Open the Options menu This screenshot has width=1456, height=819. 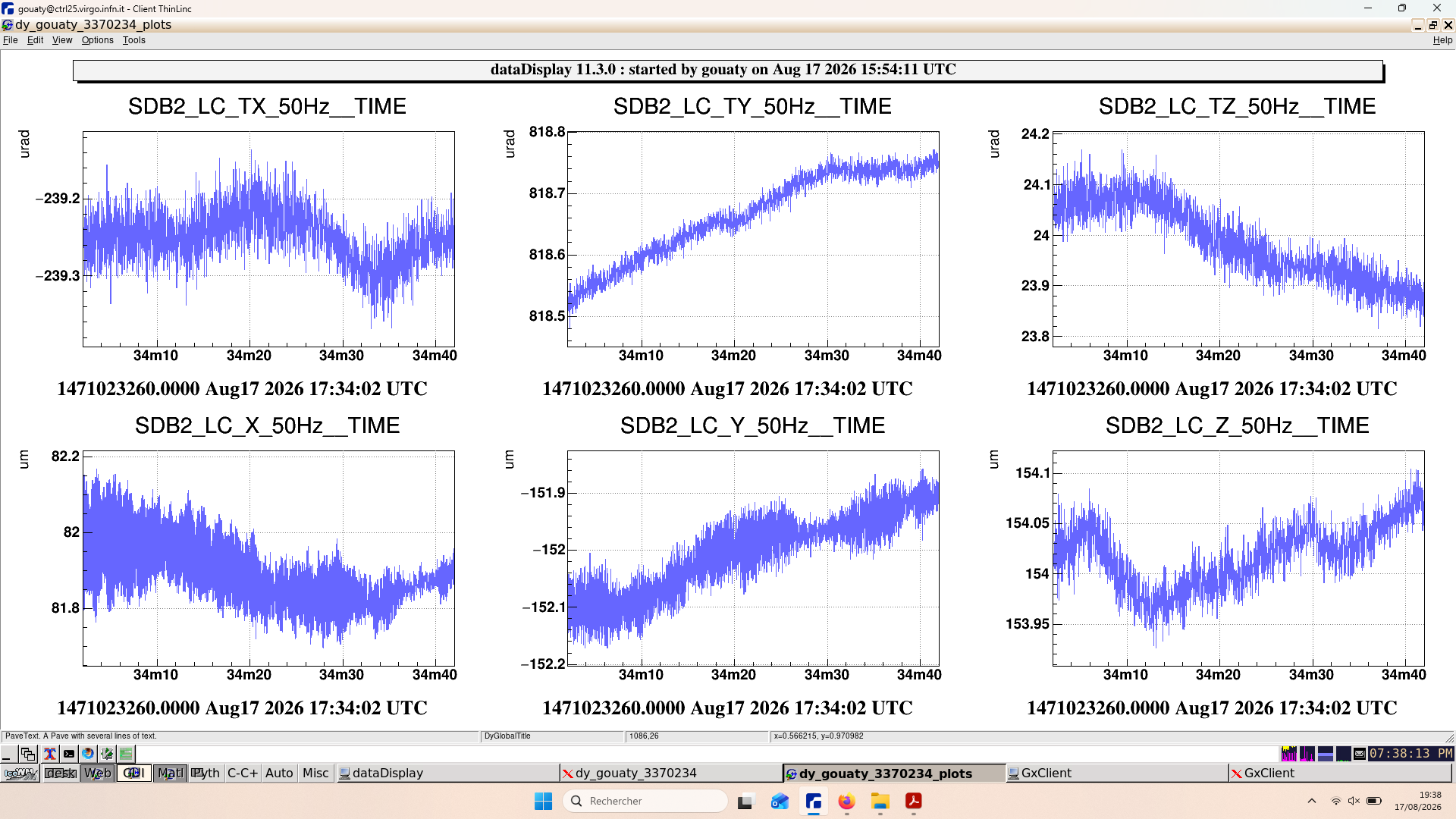[98, 40]
